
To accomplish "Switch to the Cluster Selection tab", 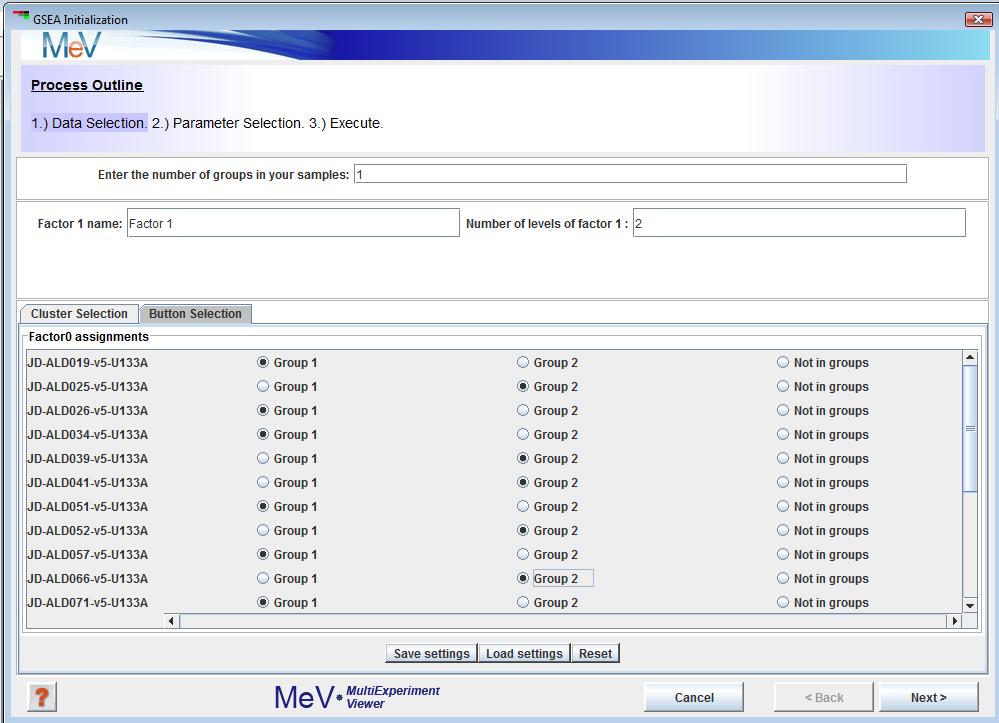I will click(79, 314).
